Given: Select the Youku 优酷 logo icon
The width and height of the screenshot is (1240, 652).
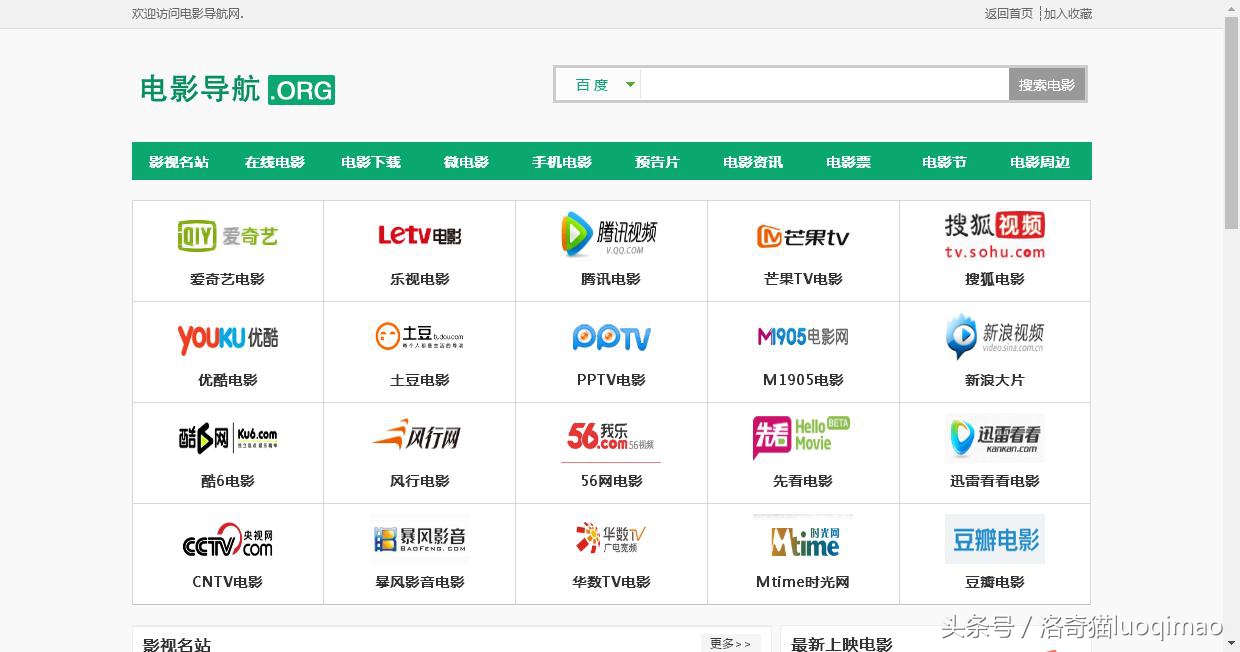Looking at the screenshot, I should (x=226, y=337).
